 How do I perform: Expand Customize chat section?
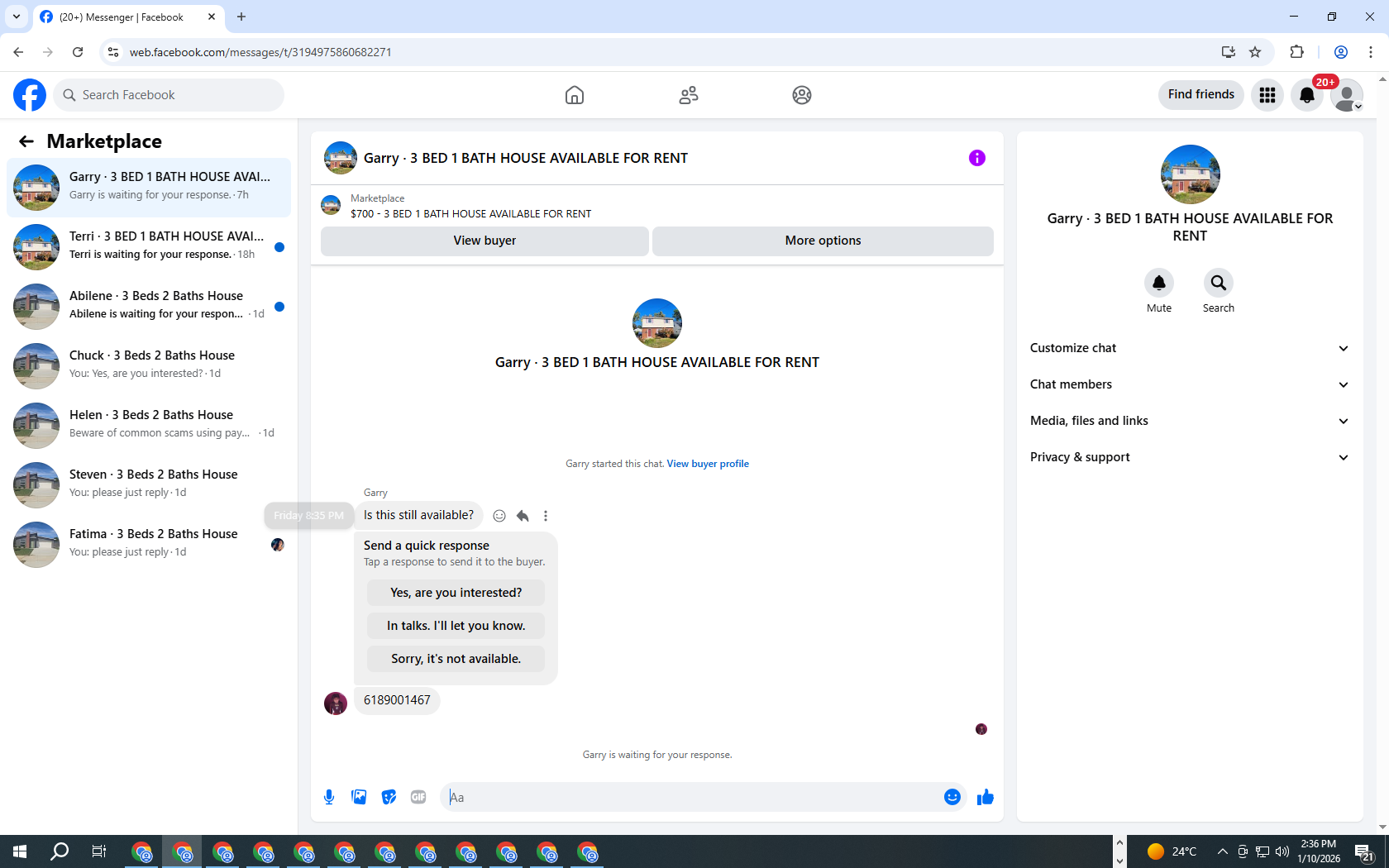tap(1190, 348)
